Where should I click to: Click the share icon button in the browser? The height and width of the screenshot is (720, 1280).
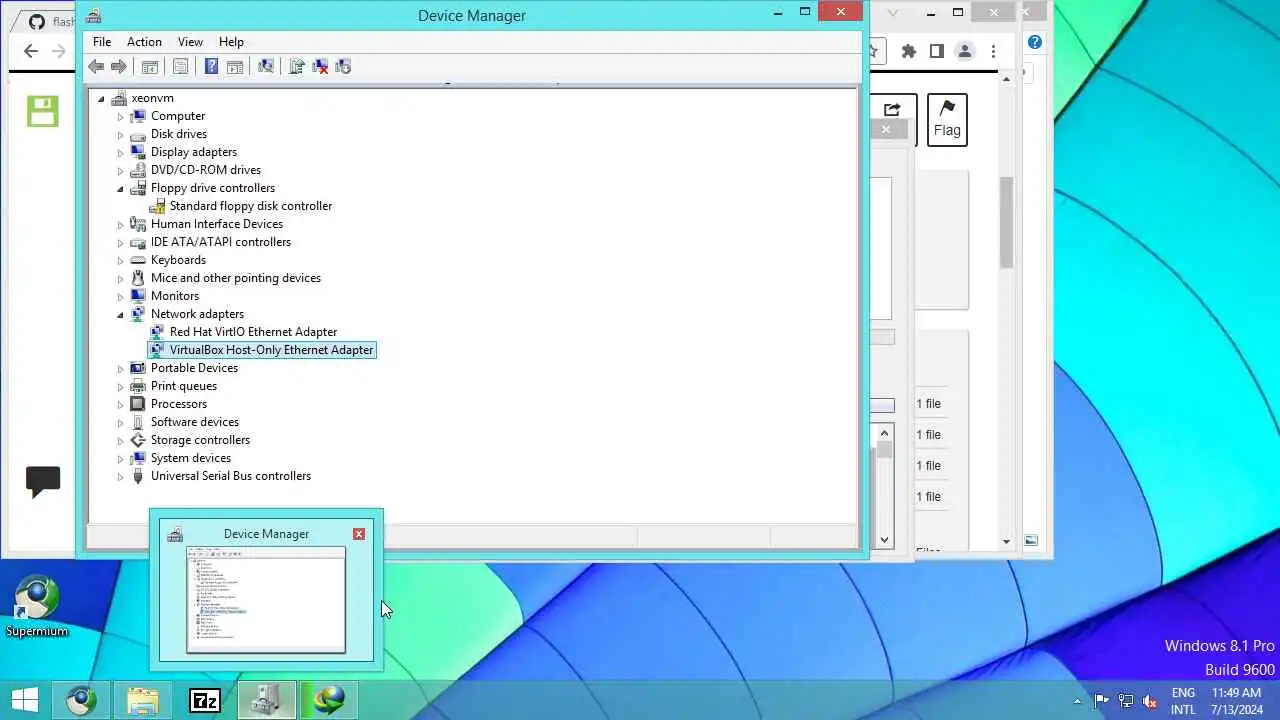(892, 109)
